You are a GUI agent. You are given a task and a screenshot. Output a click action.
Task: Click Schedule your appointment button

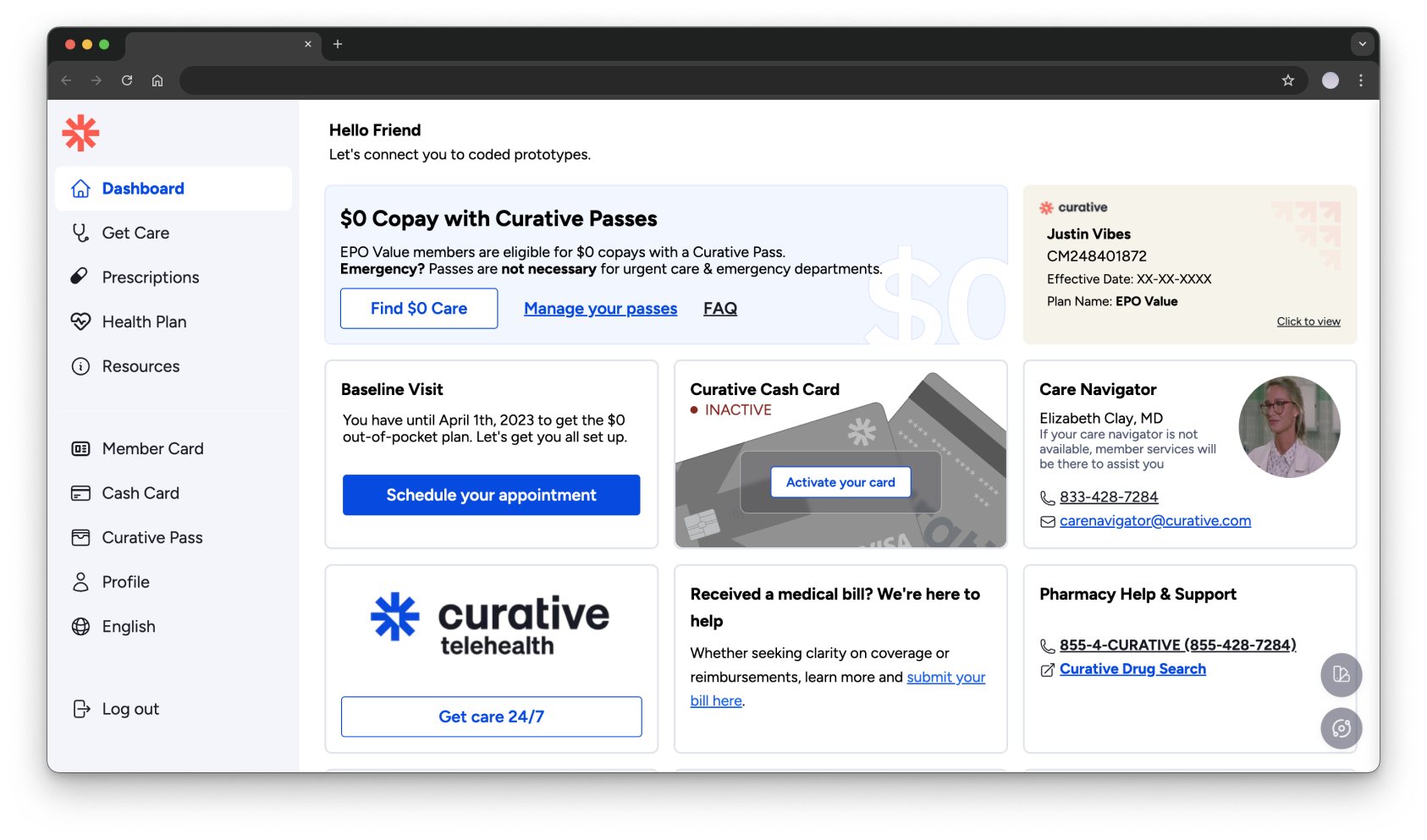(491, 495)
